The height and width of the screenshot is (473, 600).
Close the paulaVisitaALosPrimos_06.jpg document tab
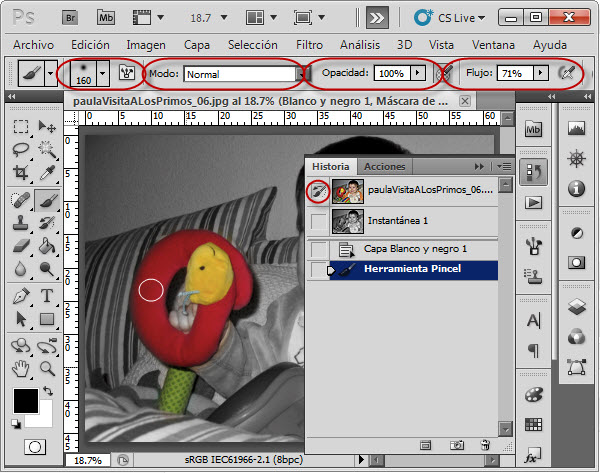tap(465, 101)
